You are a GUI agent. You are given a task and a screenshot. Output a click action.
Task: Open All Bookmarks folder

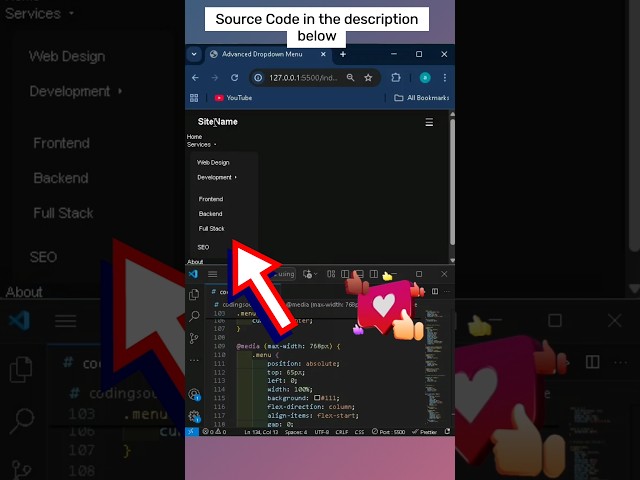point(422,98)
